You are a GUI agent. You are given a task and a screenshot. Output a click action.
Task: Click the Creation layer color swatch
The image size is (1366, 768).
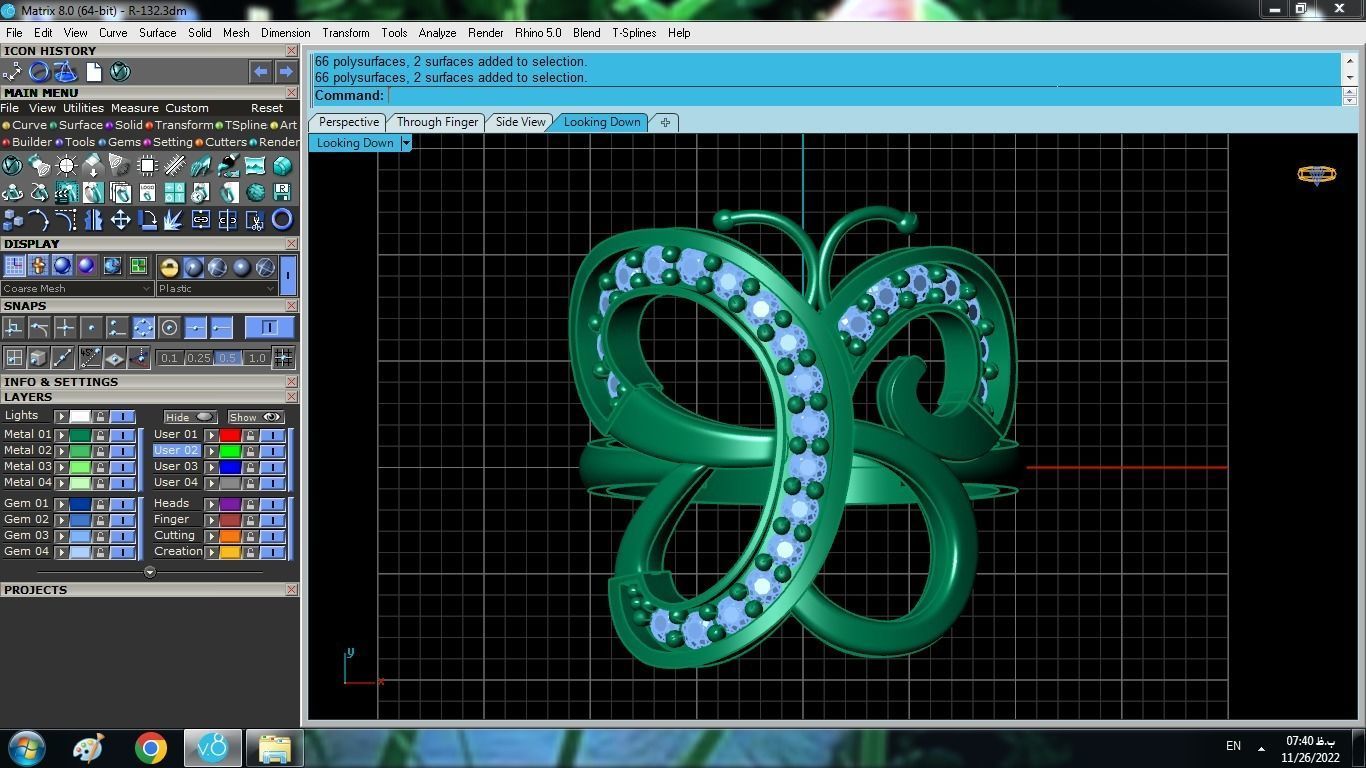click(230, 552)
